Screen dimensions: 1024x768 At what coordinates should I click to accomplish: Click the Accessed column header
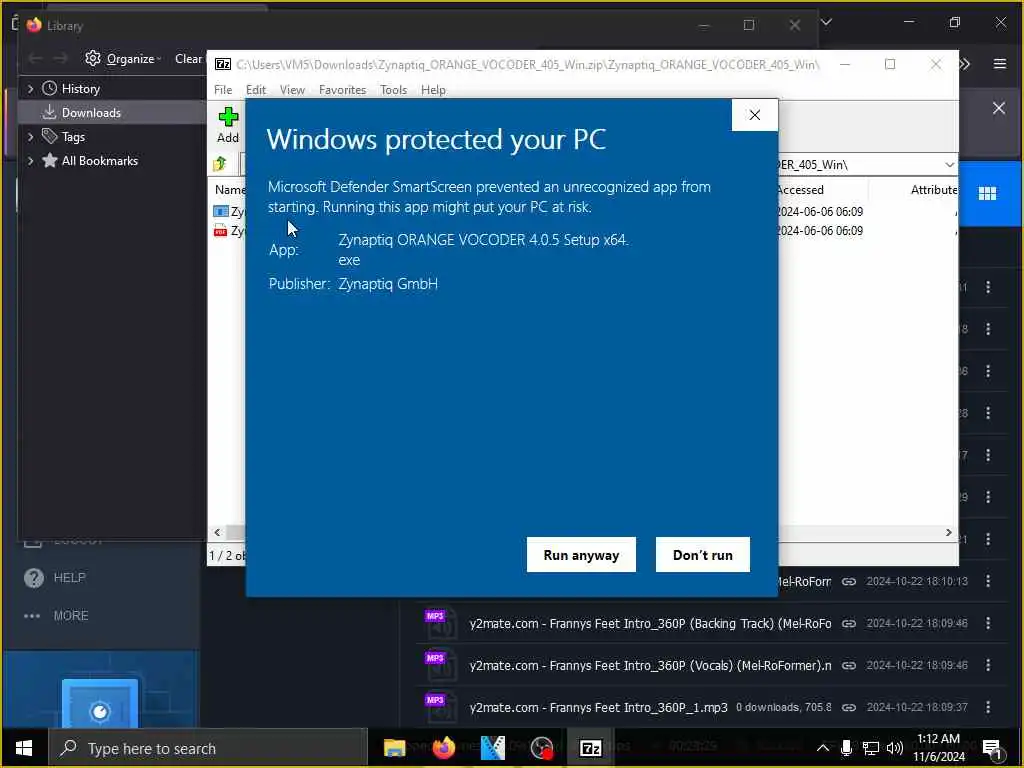click(x=799, y=189)
